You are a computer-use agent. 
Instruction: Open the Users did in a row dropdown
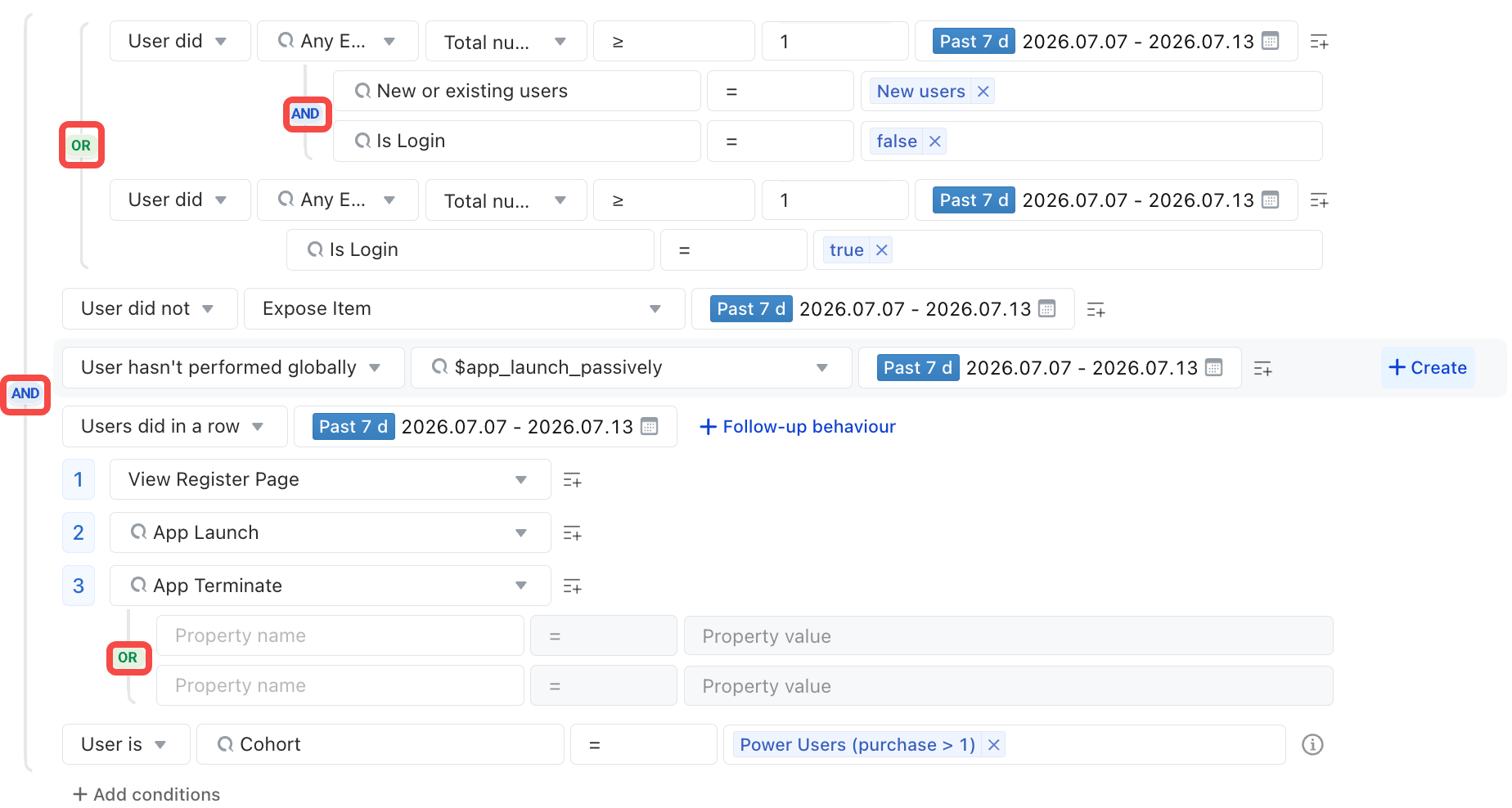pos(174,426)
